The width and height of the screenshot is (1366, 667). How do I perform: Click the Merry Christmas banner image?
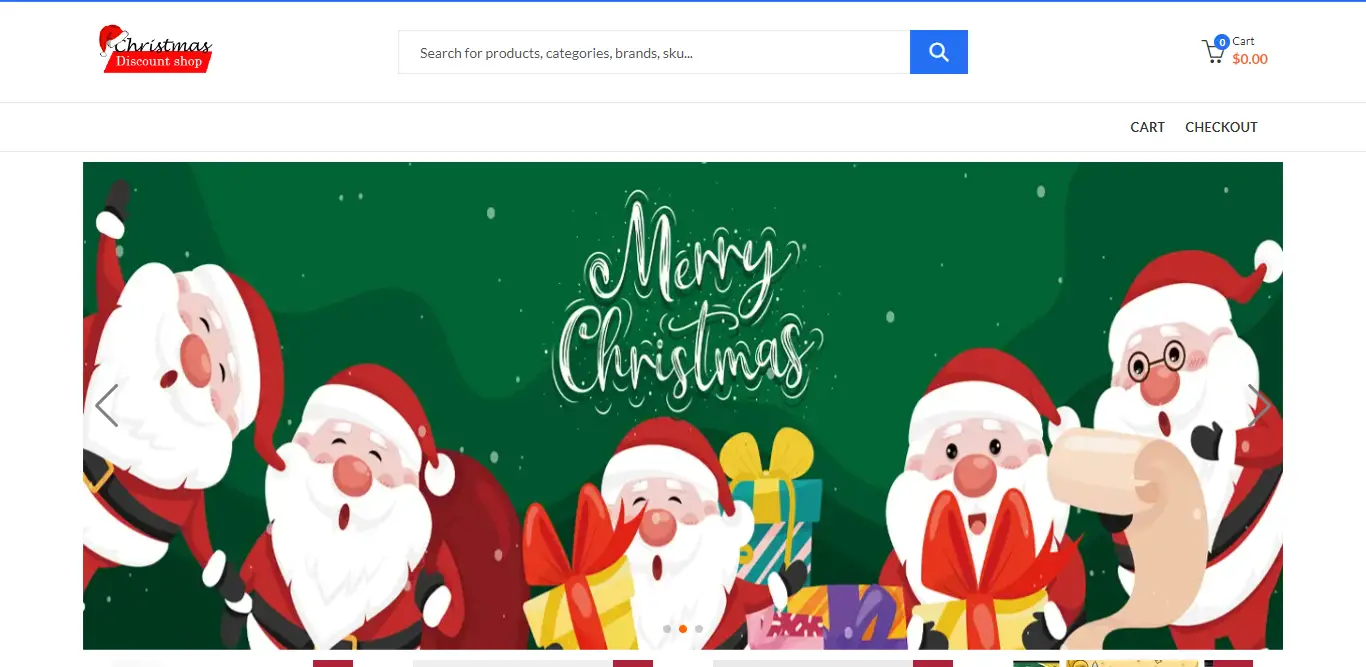click(x=683, y=406)
